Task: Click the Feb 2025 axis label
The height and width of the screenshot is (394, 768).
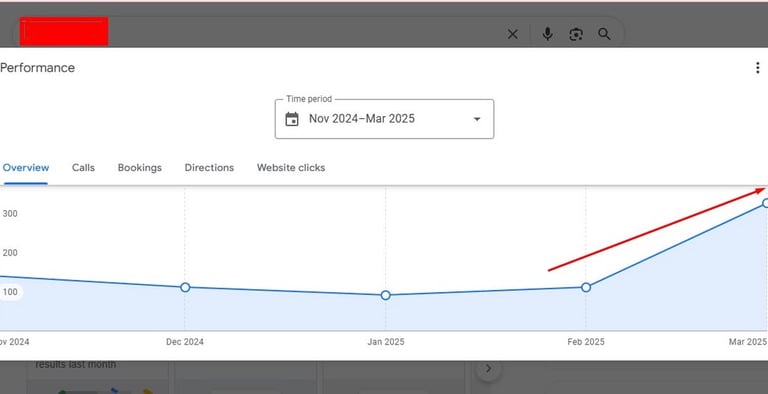Action: point(586,342)
